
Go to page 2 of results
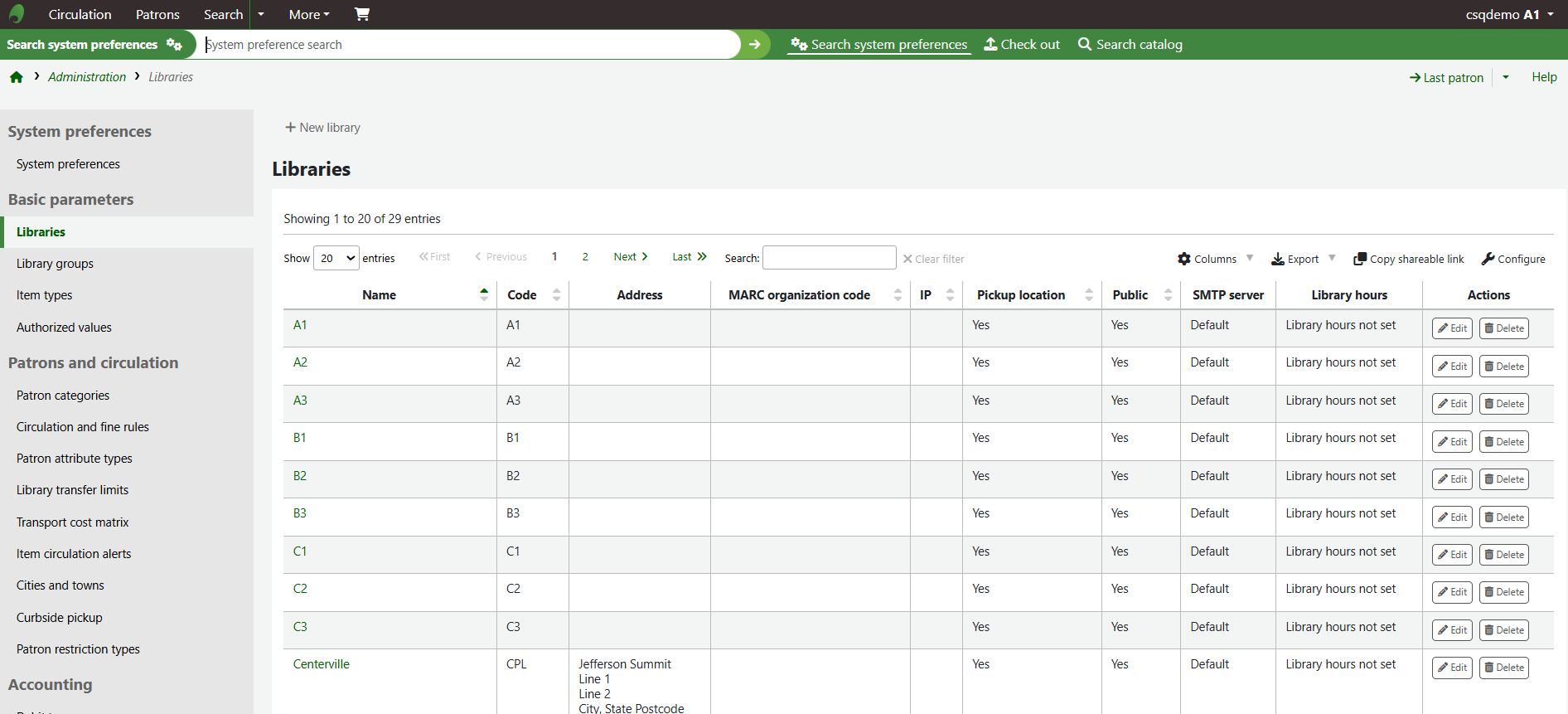point(585,257)
